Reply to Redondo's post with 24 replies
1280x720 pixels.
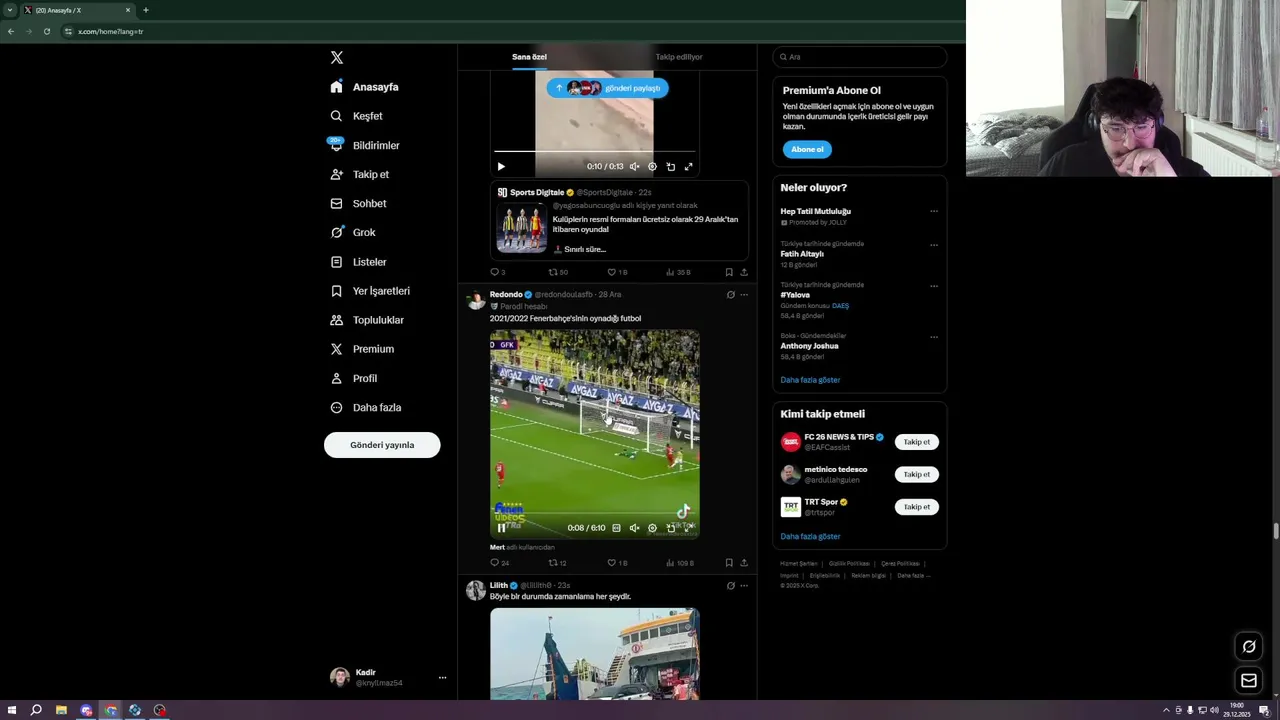(x=499, y=563)
